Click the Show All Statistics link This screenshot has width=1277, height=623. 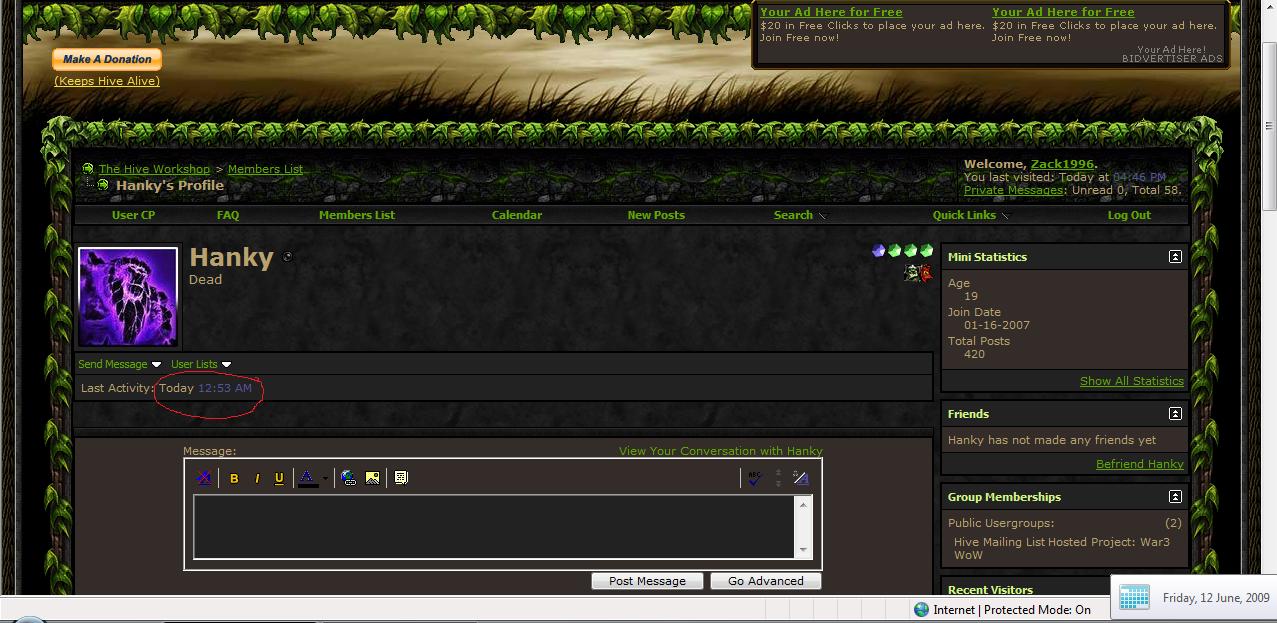pyautogui.click(x=1132, y=381)
